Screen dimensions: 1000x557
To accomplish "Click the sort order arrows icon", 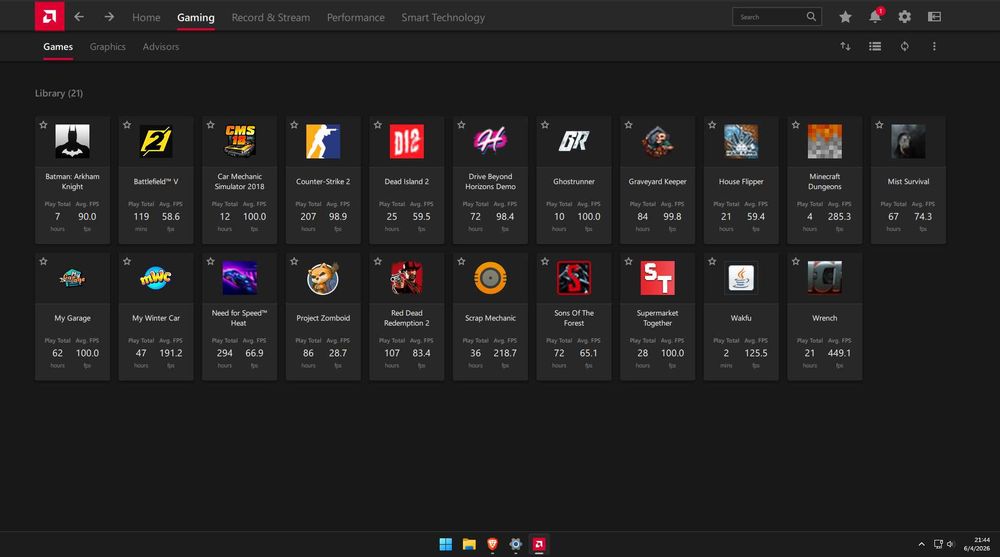I will (x=845, y=47).
